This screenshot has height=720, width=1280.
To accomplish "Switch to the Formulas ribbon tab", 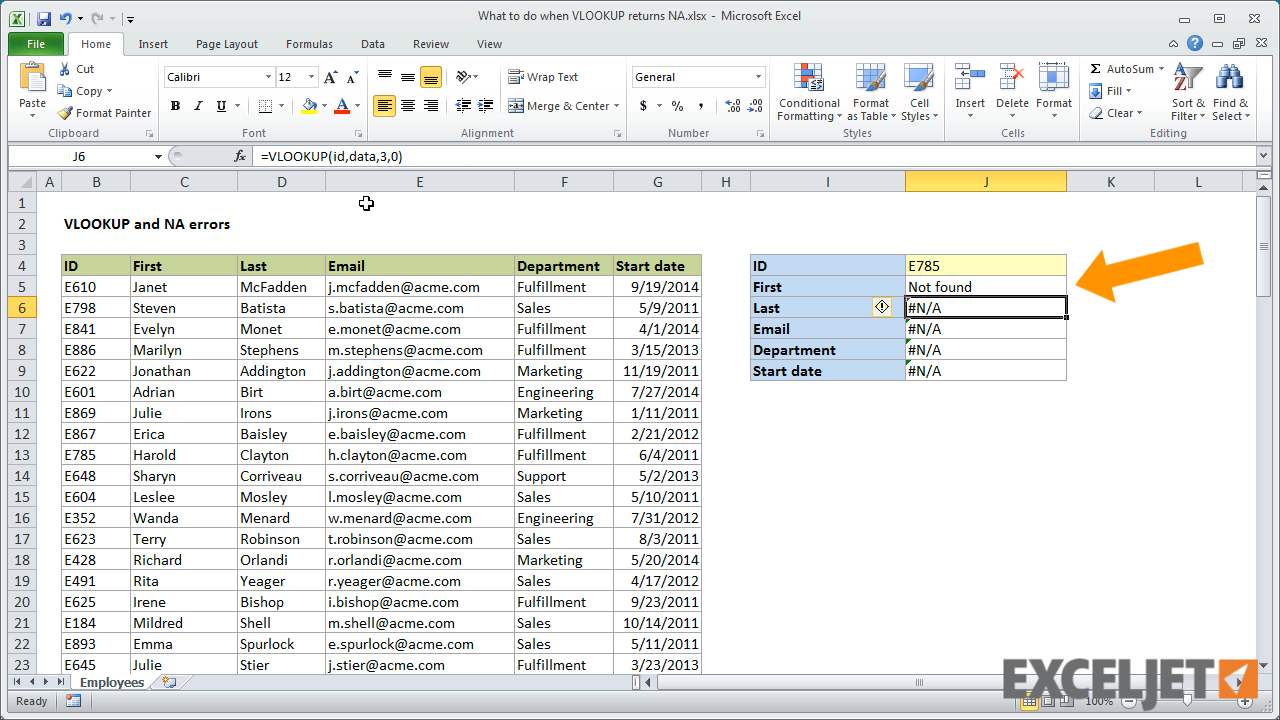I will (309, 43).
